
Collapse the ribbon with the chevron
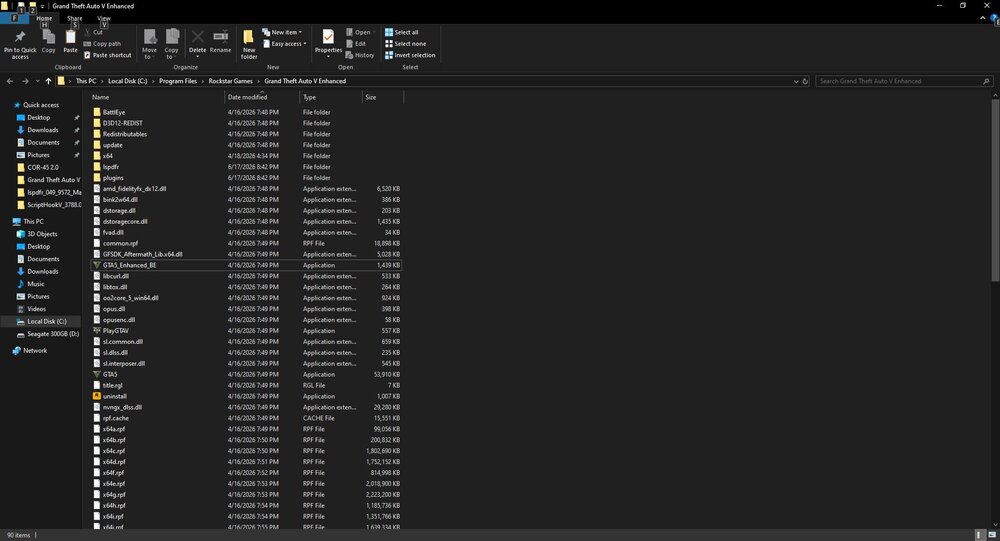[982, 19]
